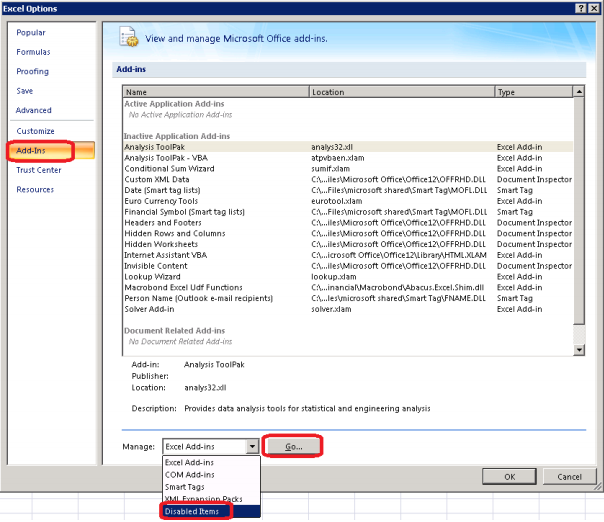Select the Invisible Content row
This screenshot has height=522, width=604.
[x=348, y=266]
